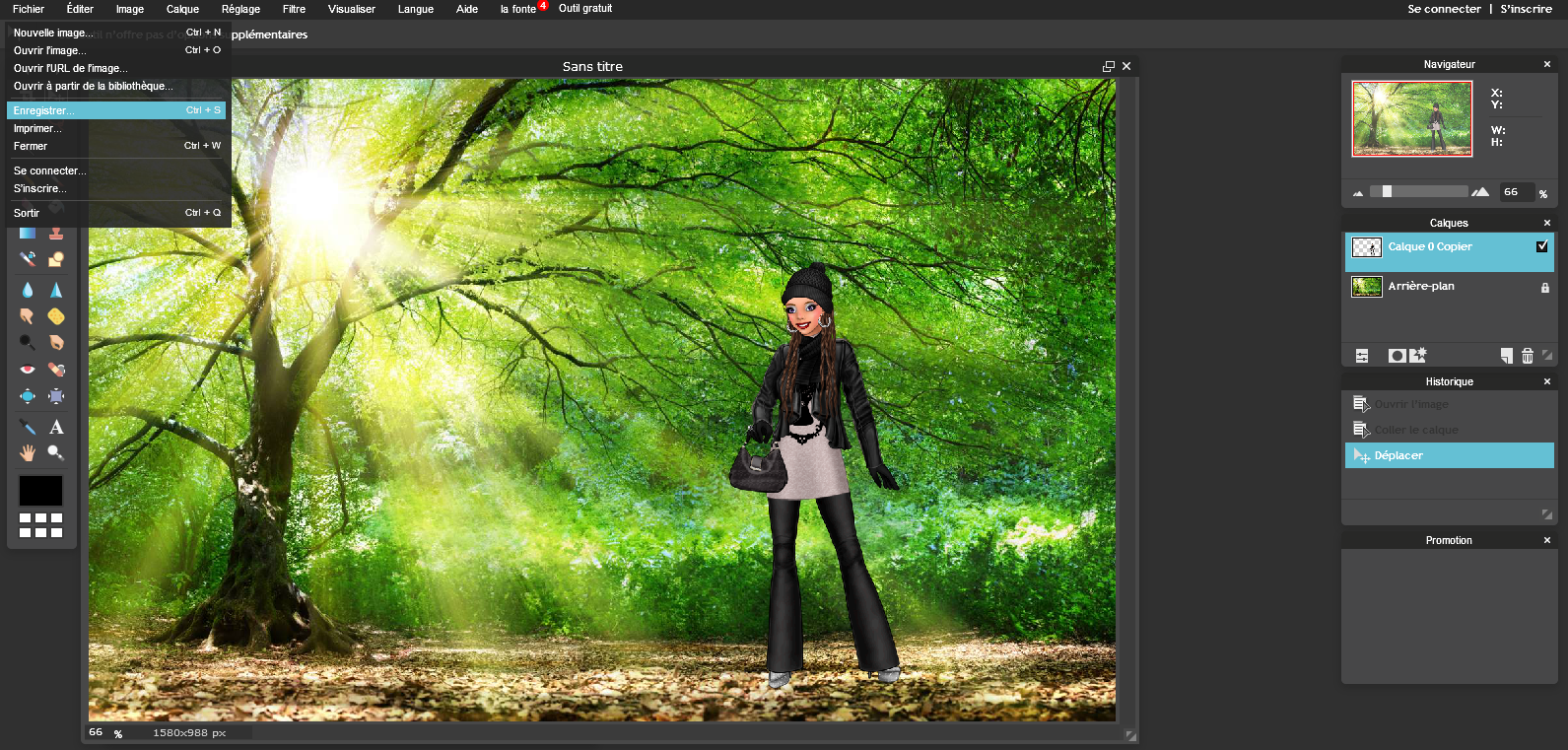Click the canvas zoom percentage field '66'

(97, 732)
